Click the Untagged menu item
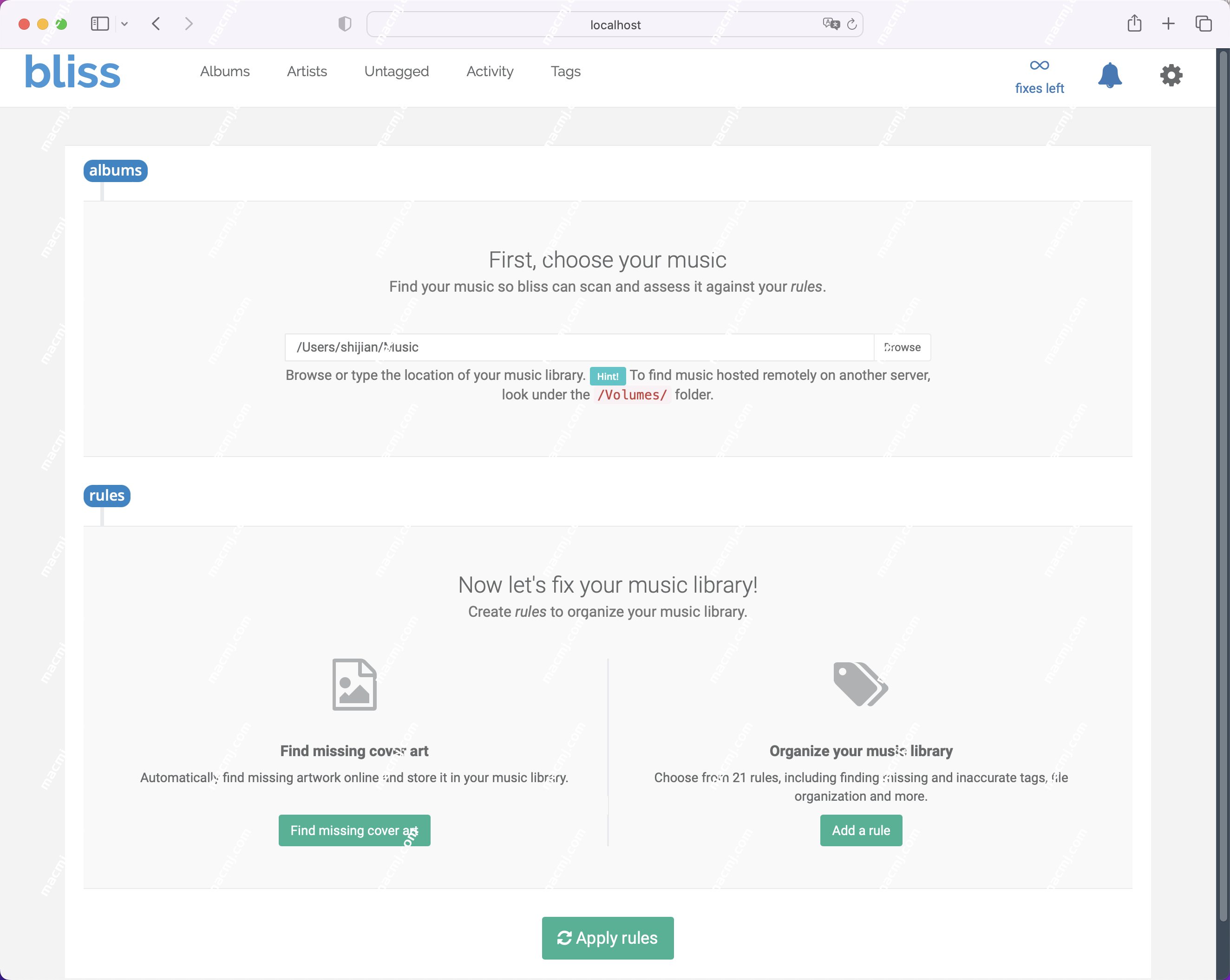1230x980 pixels. pyautogui.click(x=397, y=71)
